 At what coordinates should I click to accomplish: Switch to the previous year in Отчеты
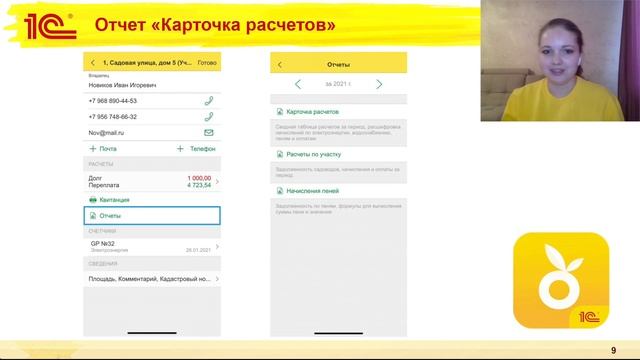(x=298, y=84)
